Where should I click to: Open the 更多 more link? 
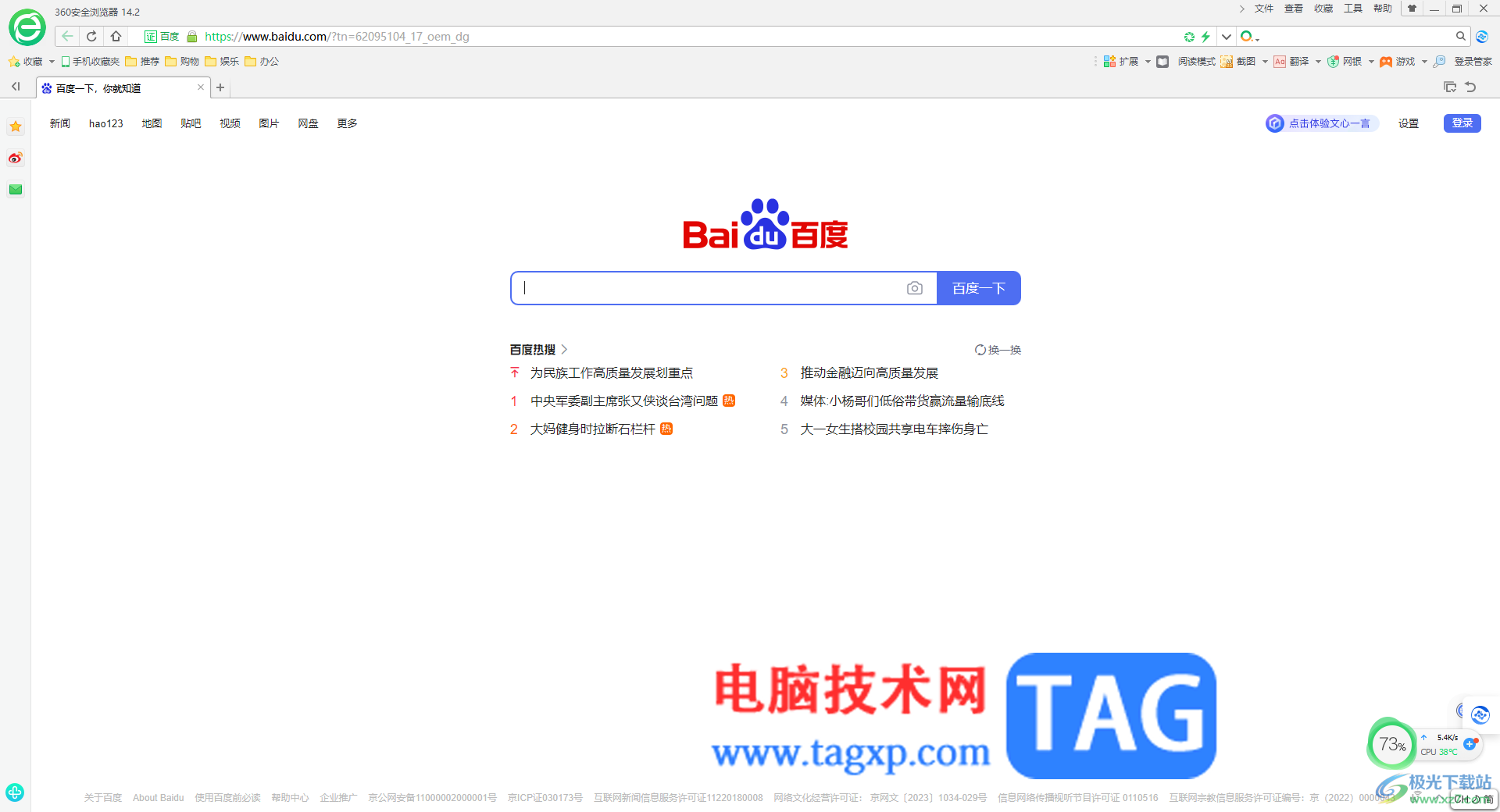pyautogui.click(x=347, y=123)
